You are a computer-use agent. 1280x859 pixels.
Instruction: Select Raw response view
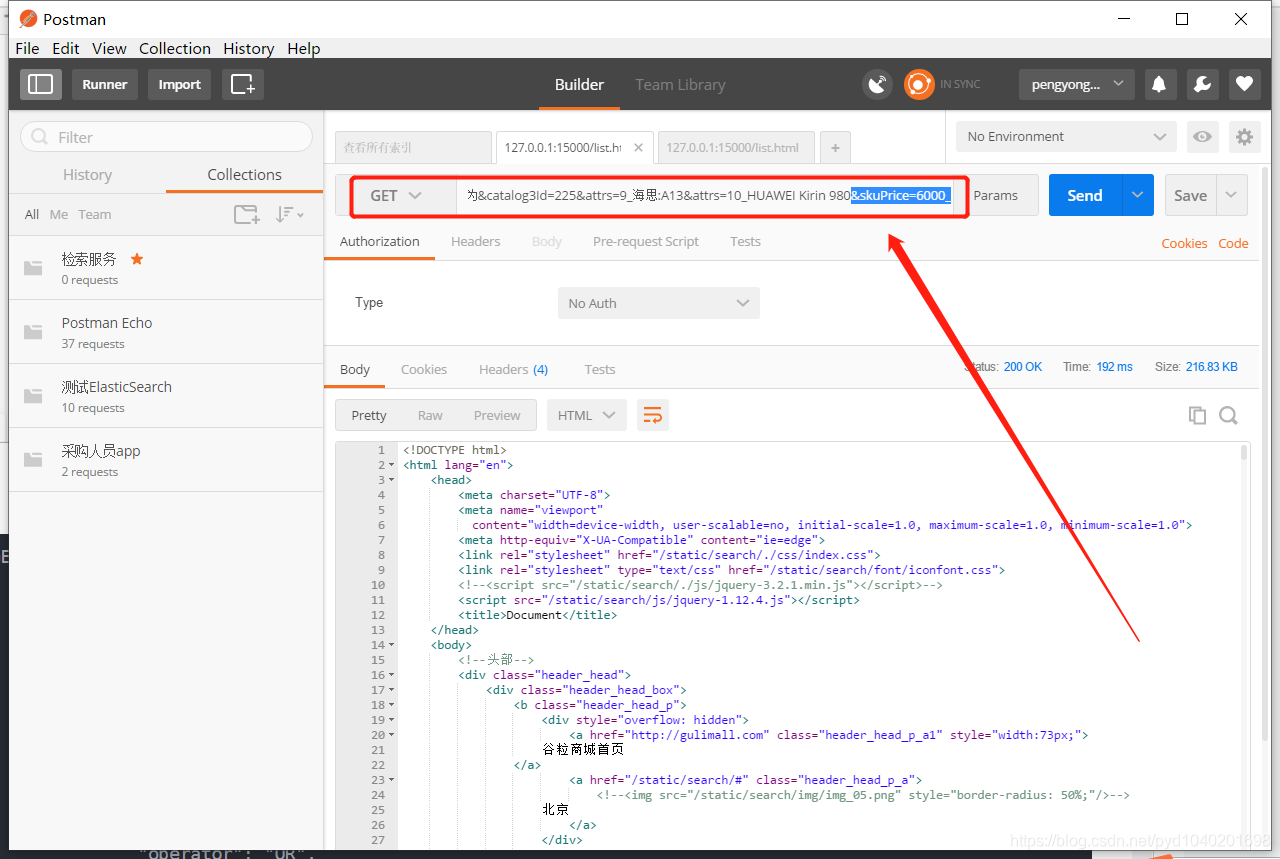coord(430,415)
